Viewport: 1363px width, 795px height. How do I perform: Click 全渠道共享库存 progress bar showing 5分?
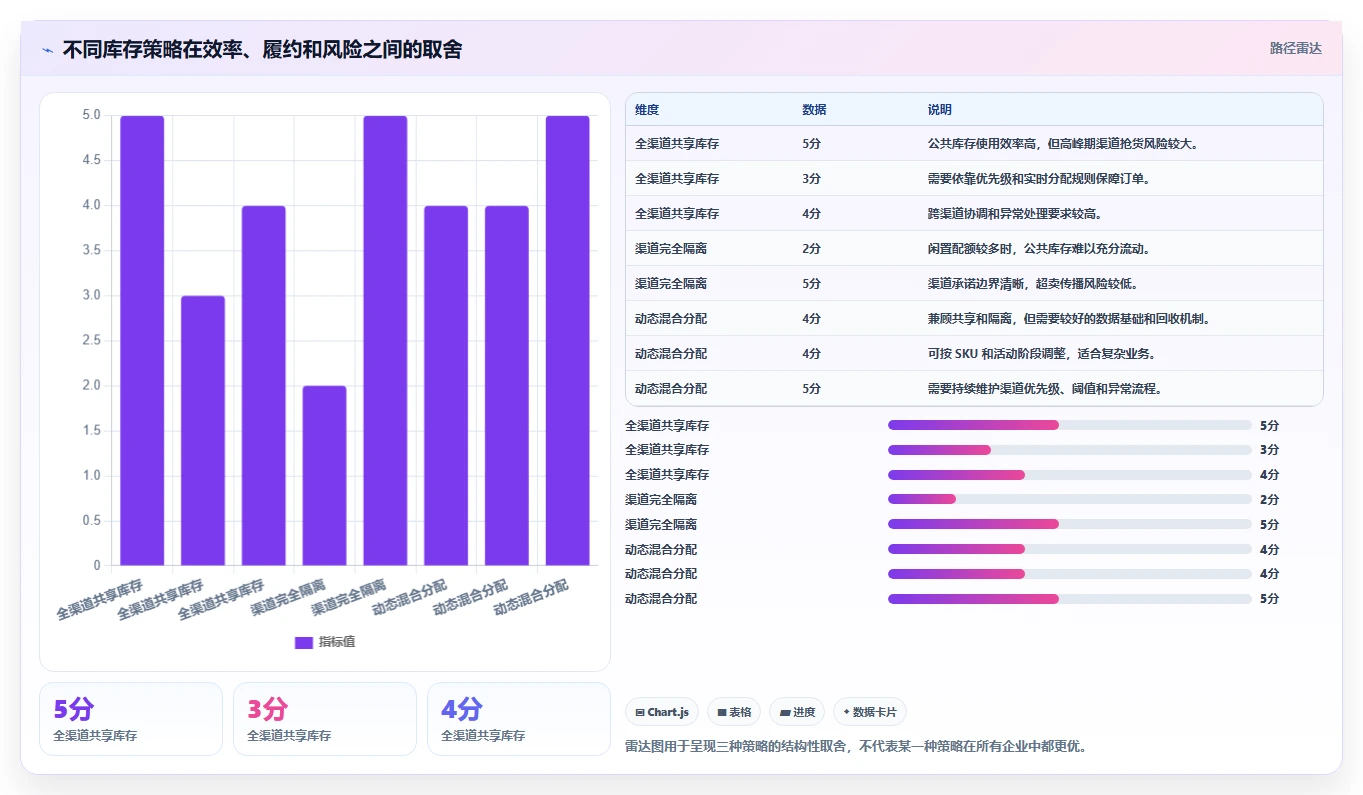tap(1069, 425)
